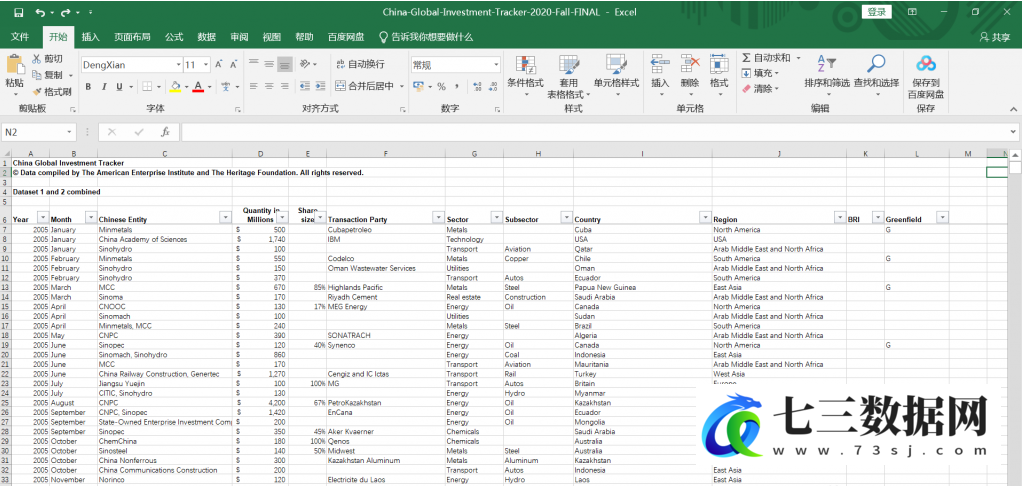Click the 共享 share button
This screenshot has height=486, width=1024.
coord(995,37)
